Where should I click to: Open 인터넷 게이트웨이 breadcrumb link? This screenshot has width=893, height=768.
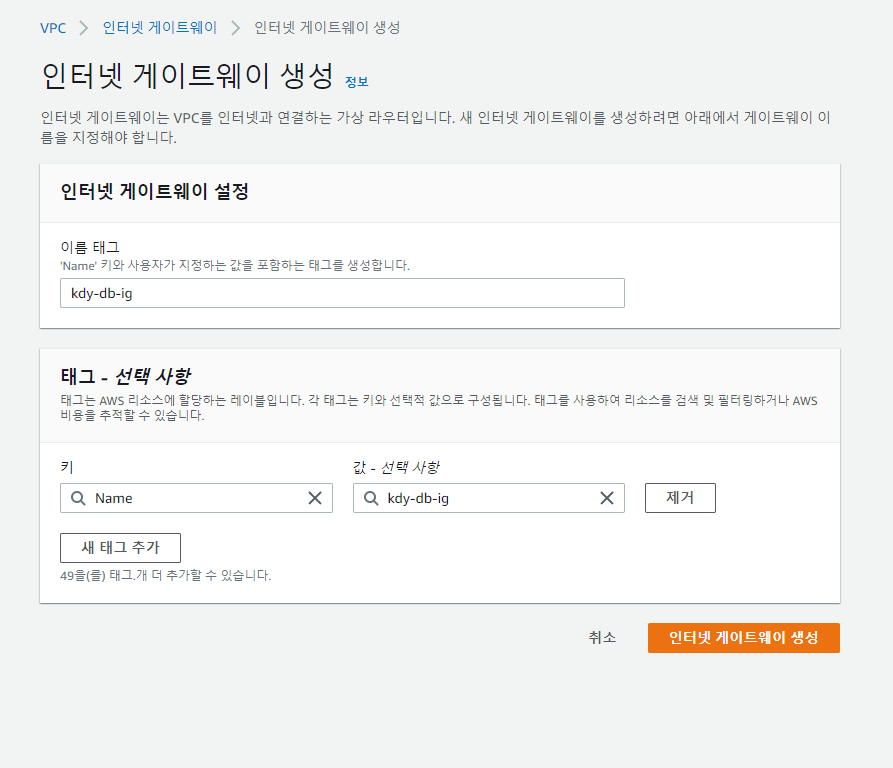tap(160, 27)
